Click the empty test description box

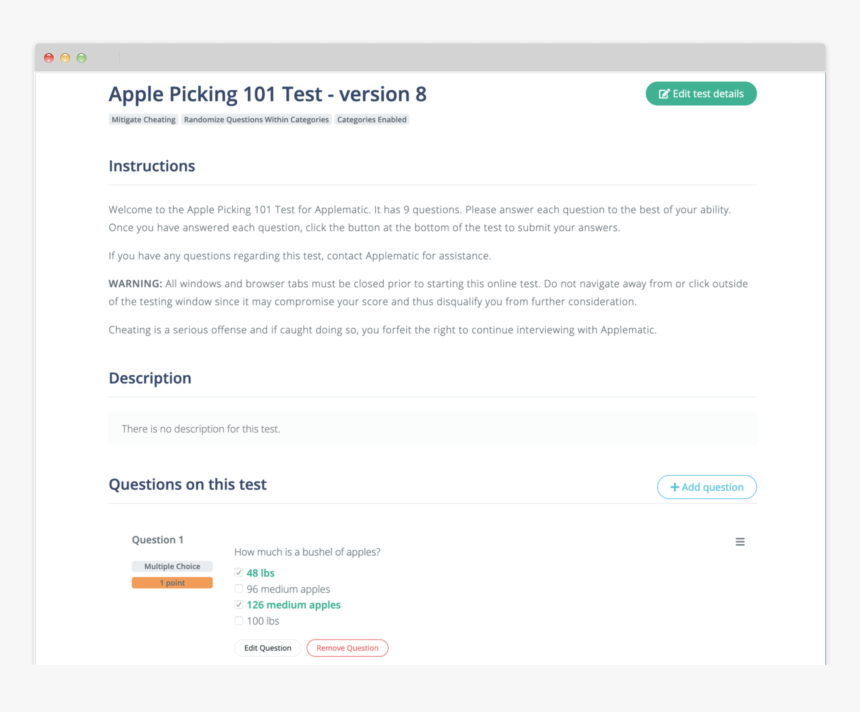(x=432, y=429)
